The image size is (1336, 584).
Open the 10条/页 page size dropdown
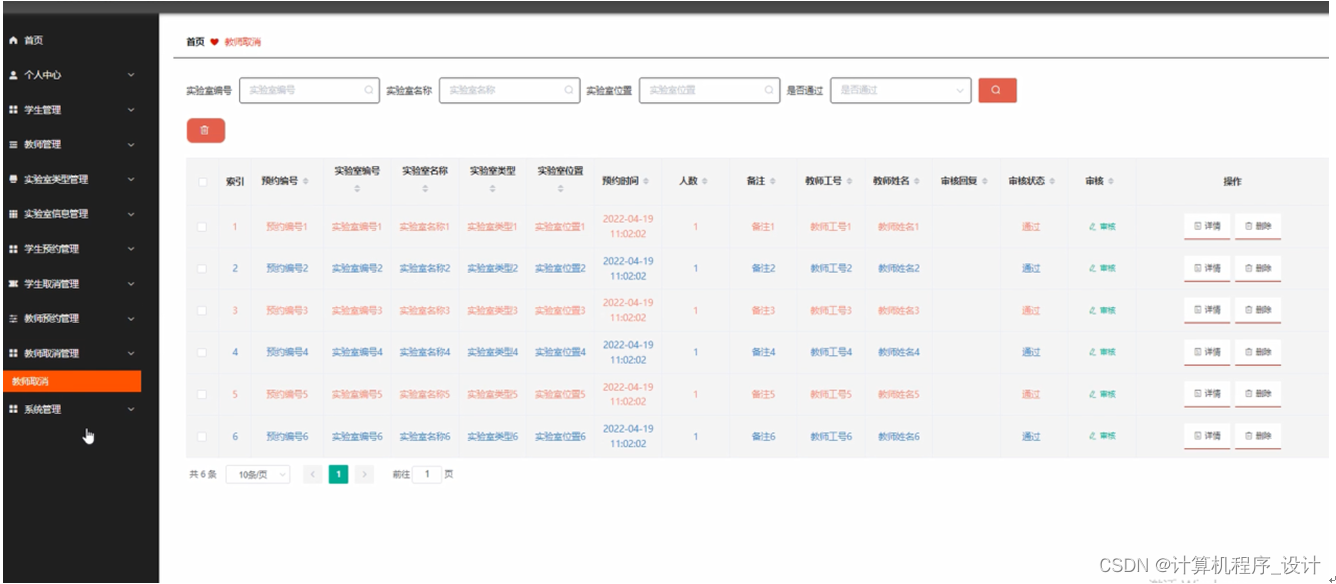click(x=258, y=474)
